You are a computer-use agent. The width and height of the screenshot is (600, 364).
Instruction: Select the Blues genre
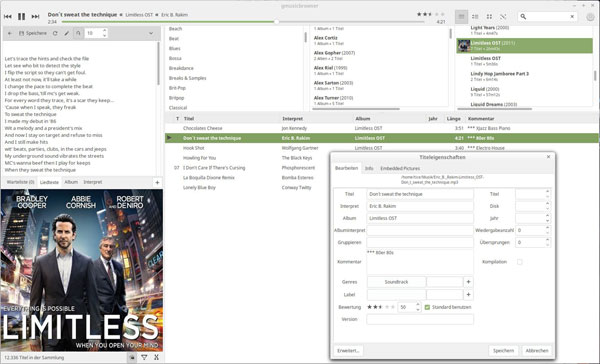tap(174, 49)
